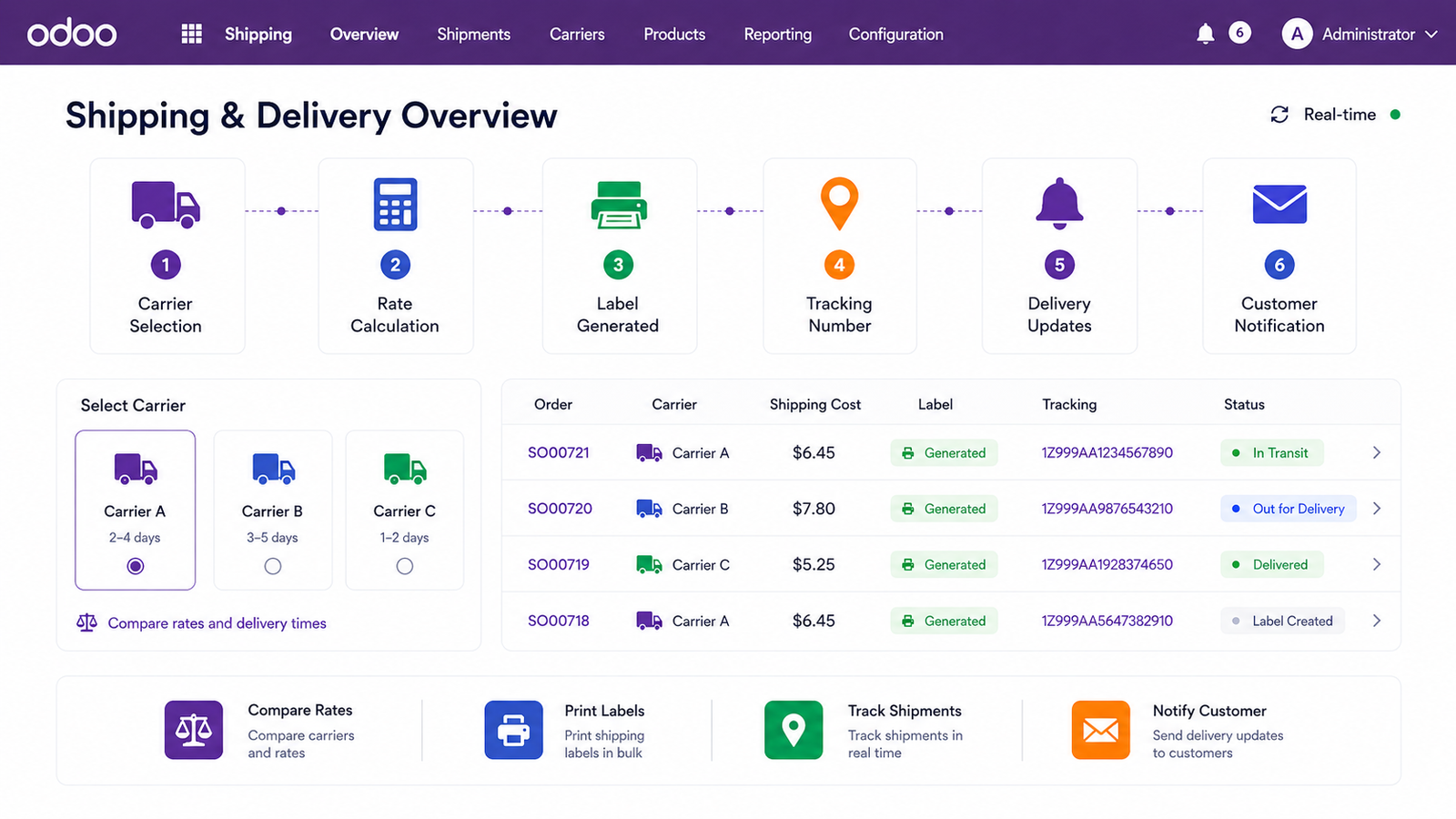This screenshot has width=1456, height=819.
Task: Open tracking number 1Z999AA1928374650
Action: (1107, 564)
